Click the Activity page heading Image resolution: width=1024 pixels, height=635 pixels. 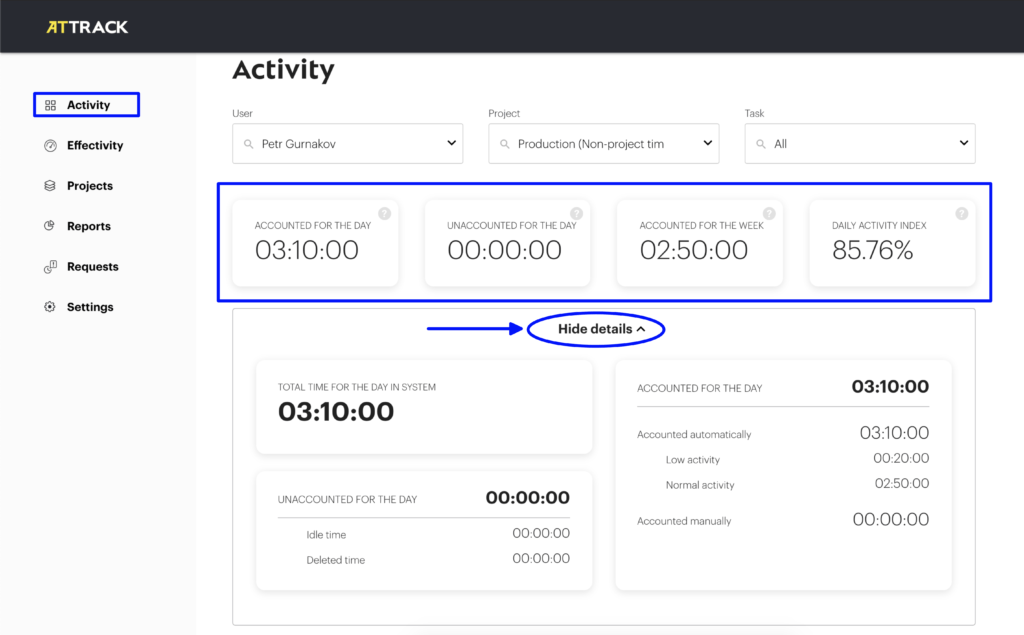click(283, 70)
